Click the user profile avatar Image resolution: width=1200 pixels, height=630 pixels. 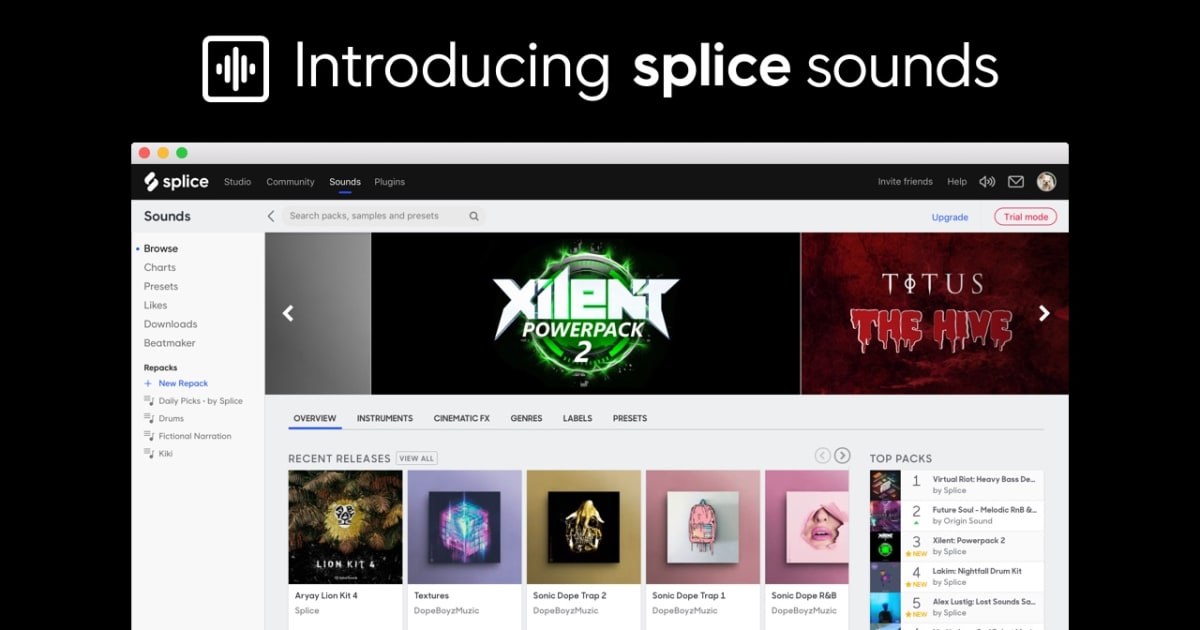[1046, 181]
